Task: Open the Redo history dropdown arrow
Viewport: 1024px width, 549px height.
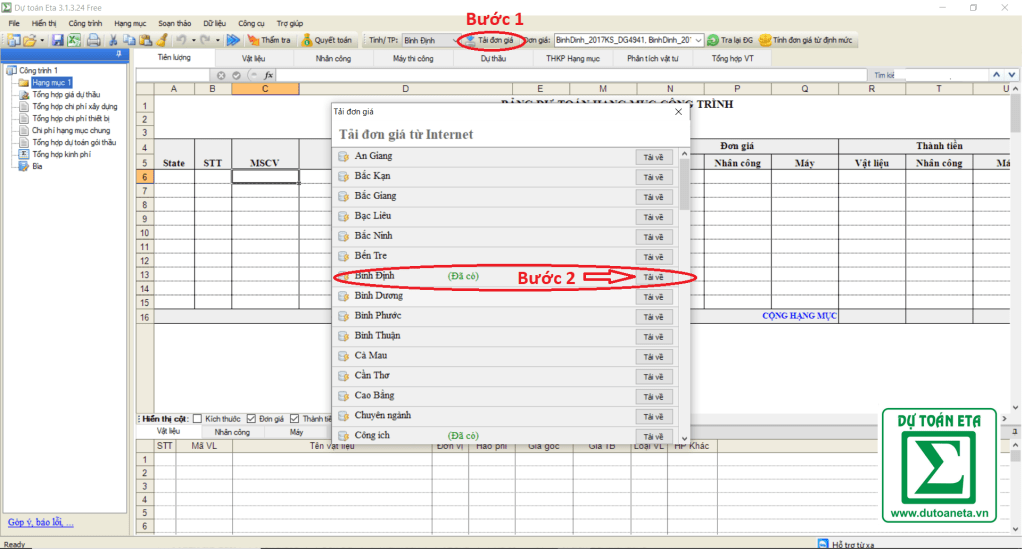Action: tap(217, 40)
